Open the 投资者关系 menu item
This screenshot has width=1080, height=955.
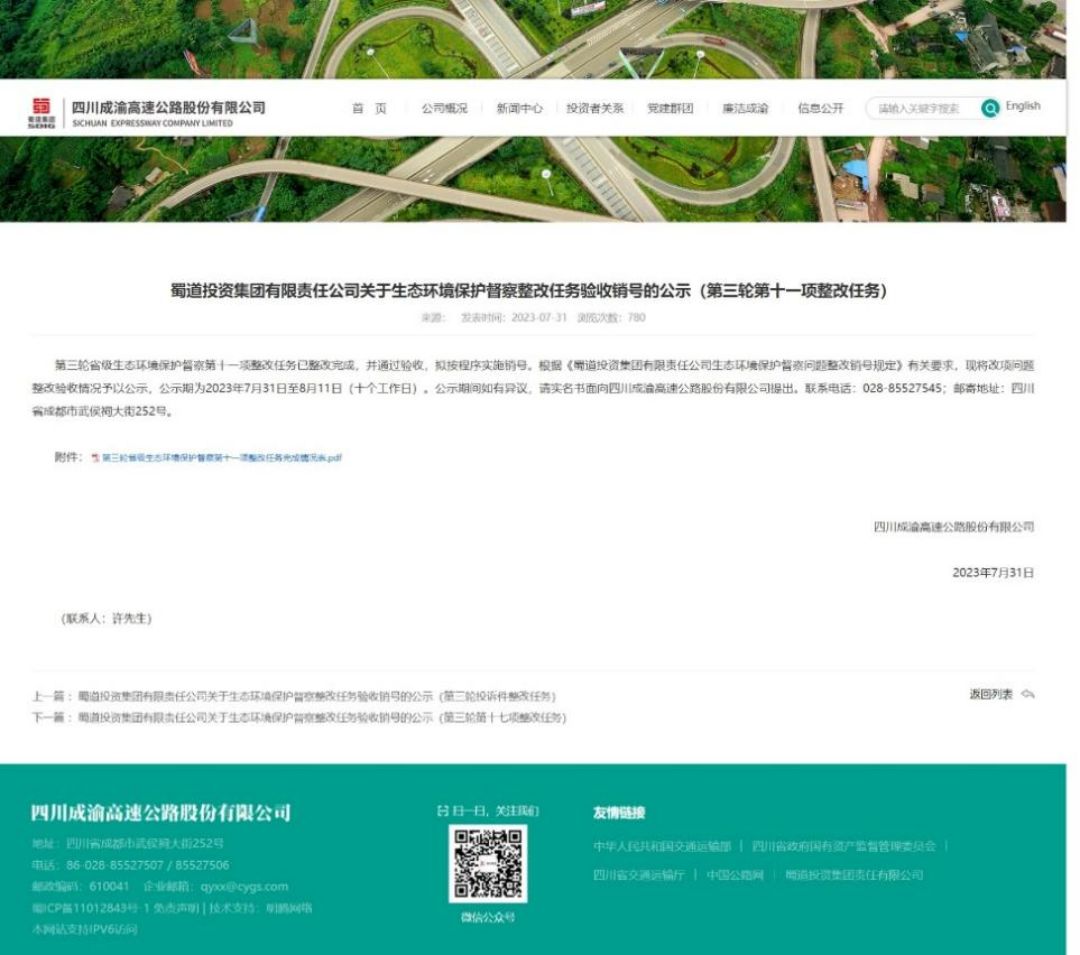pyautogui.click(x=598, y=108)
